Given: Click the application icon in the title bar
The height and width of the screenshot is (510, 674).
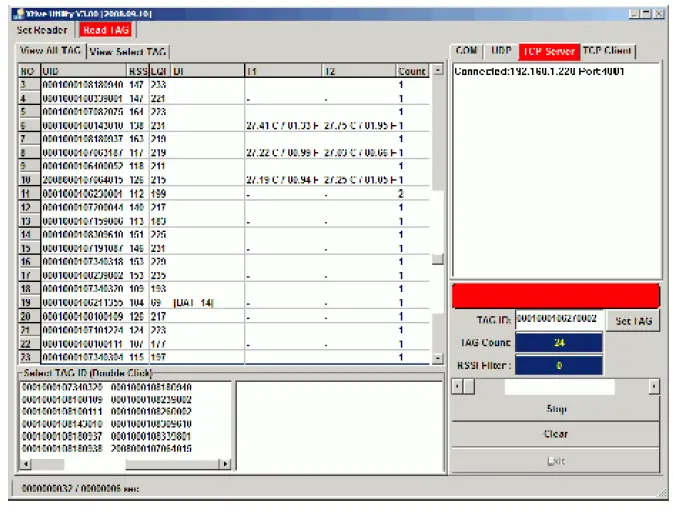Looking at the screenshot, I should [18, 14].
